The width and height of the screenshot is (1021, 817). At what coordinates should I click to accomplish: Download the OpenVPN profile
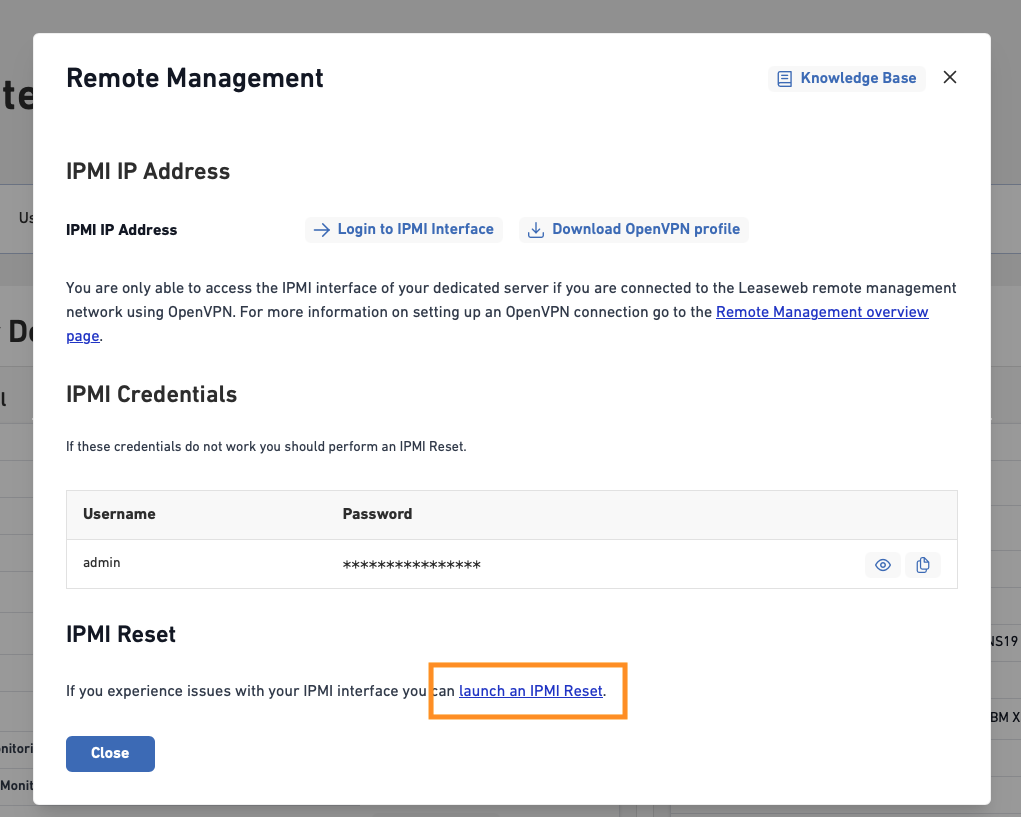coord(634,229)
